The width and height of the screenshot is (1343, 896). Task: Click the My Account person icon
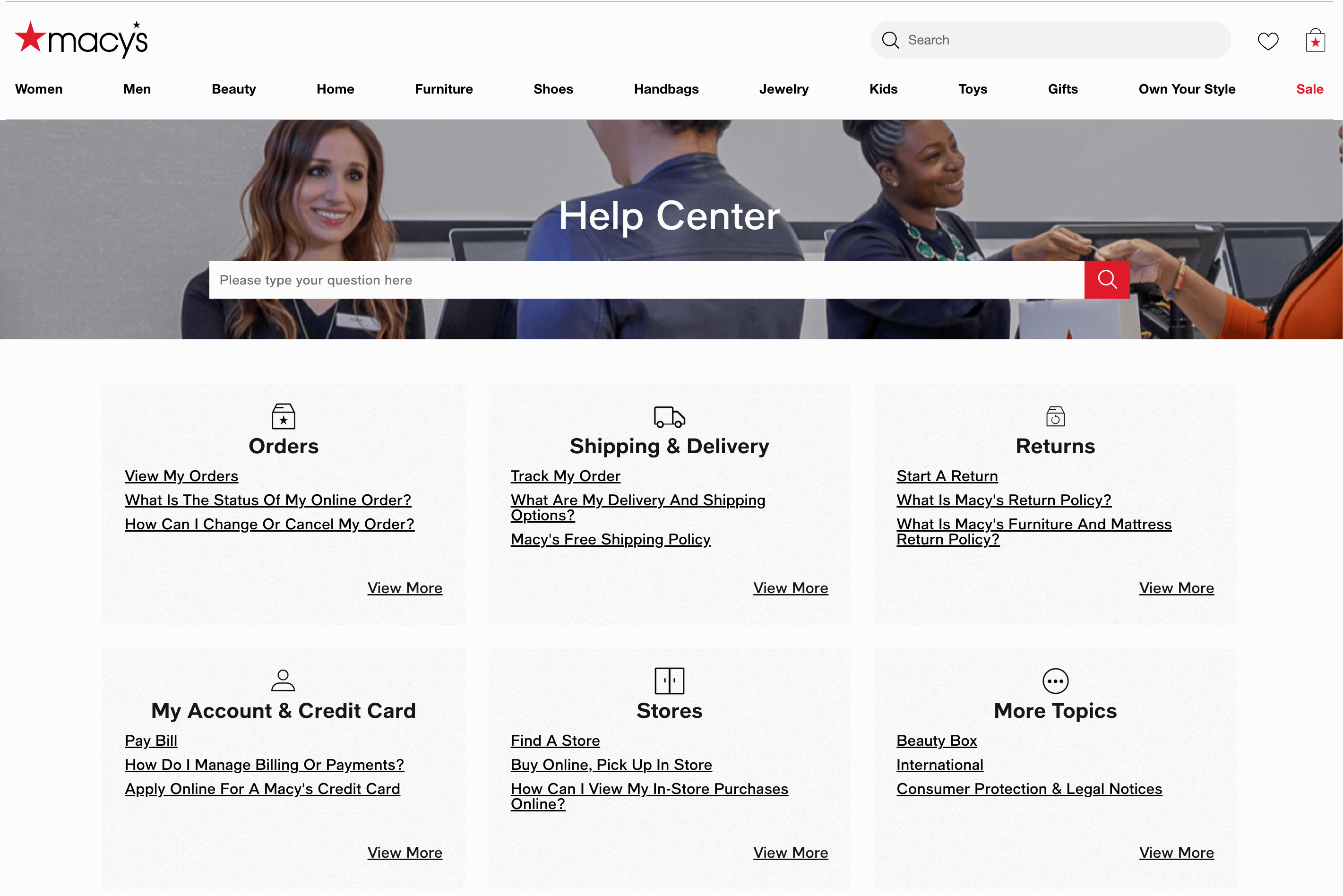point(282,680)
